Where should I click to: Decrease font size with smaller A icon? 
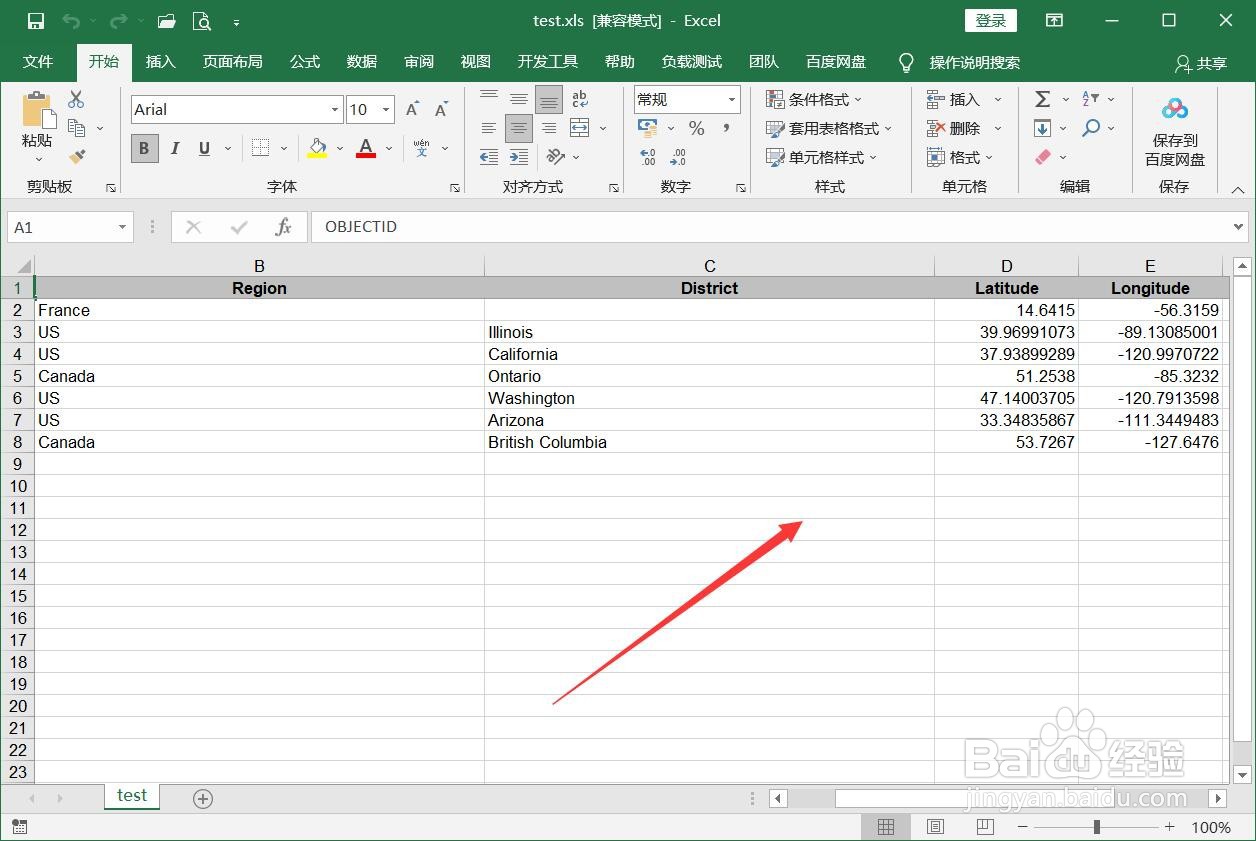click(x=441, y=110)
